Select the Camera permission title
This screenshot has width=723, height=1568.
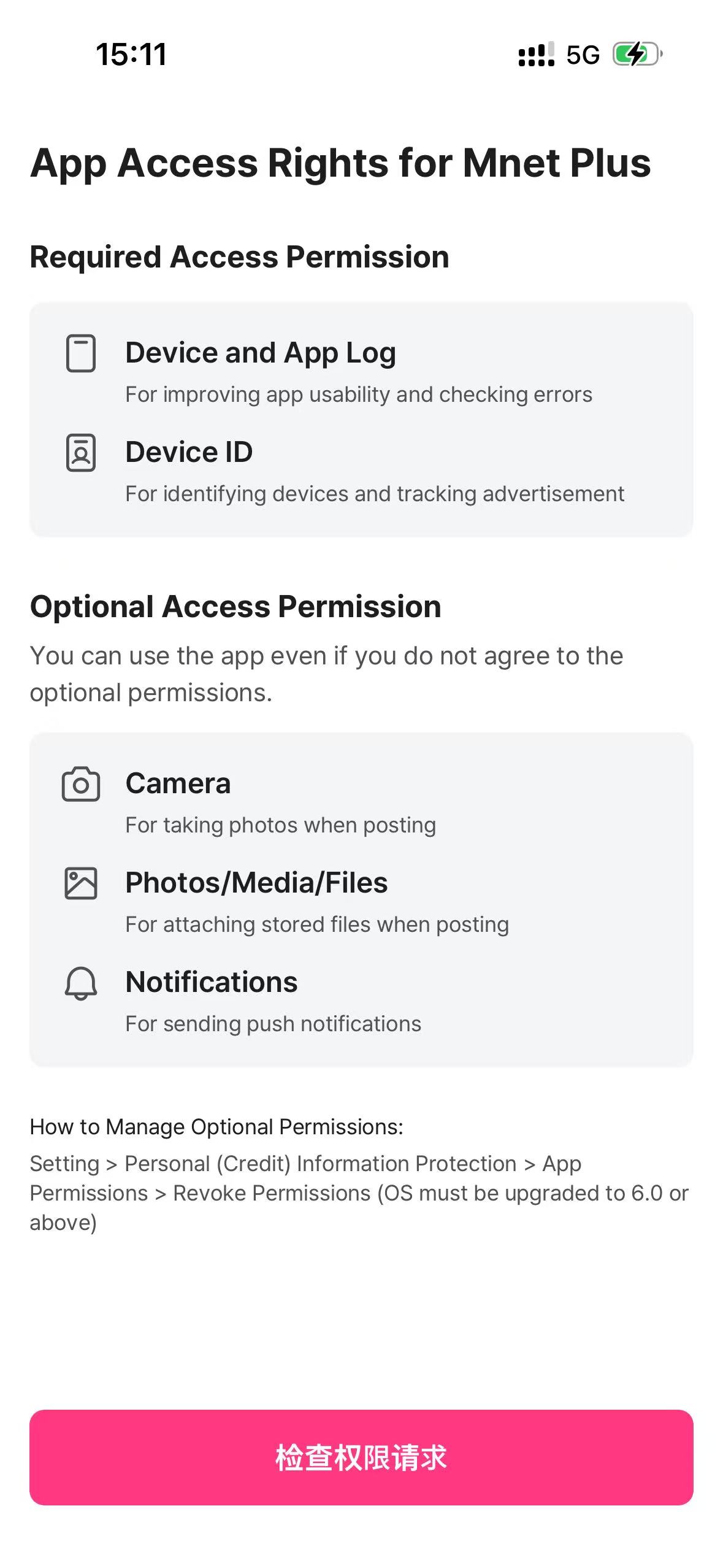[178, 783]
